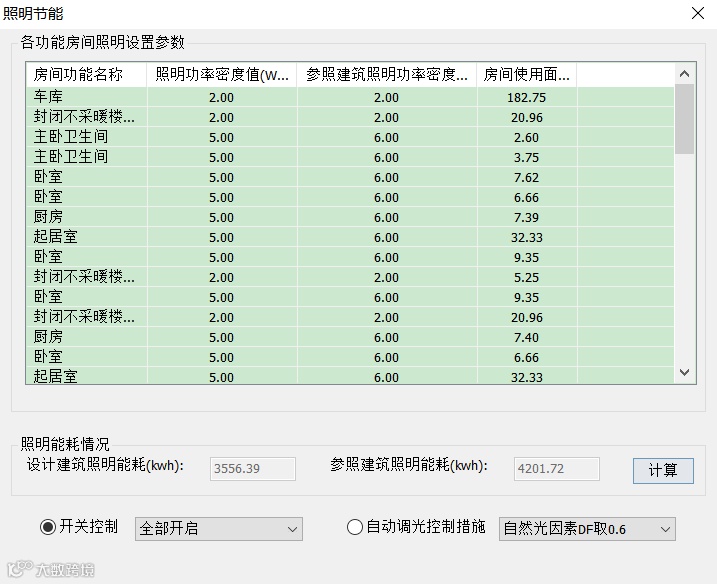Click the area cell 7.39
The width and height of the screenshot is (717, 584).
pyautogui.click(x=527, y=217)
